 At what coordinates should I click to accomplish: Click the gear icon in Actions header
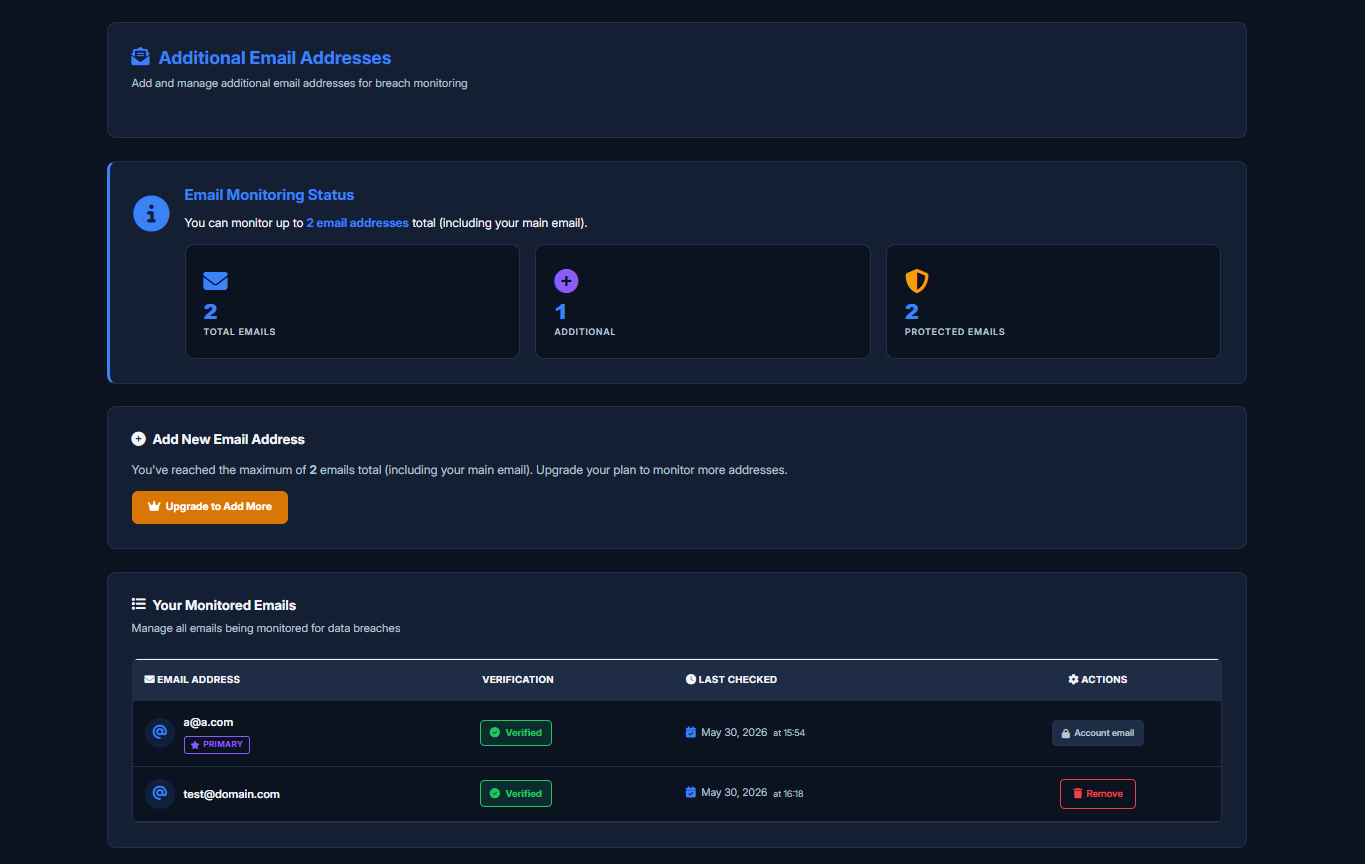1073,680
